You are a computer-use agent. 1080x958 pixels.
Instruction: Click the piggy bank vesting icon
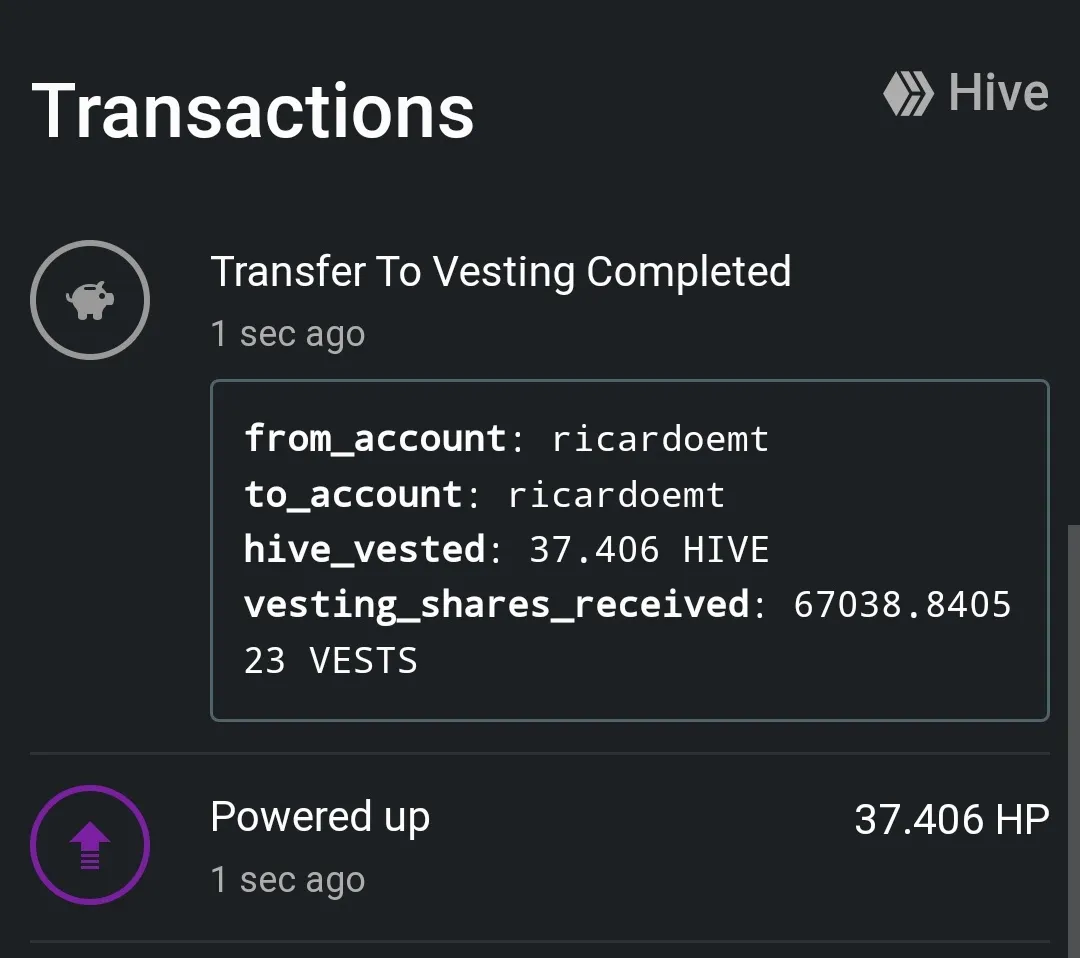[x=90, y=300]
